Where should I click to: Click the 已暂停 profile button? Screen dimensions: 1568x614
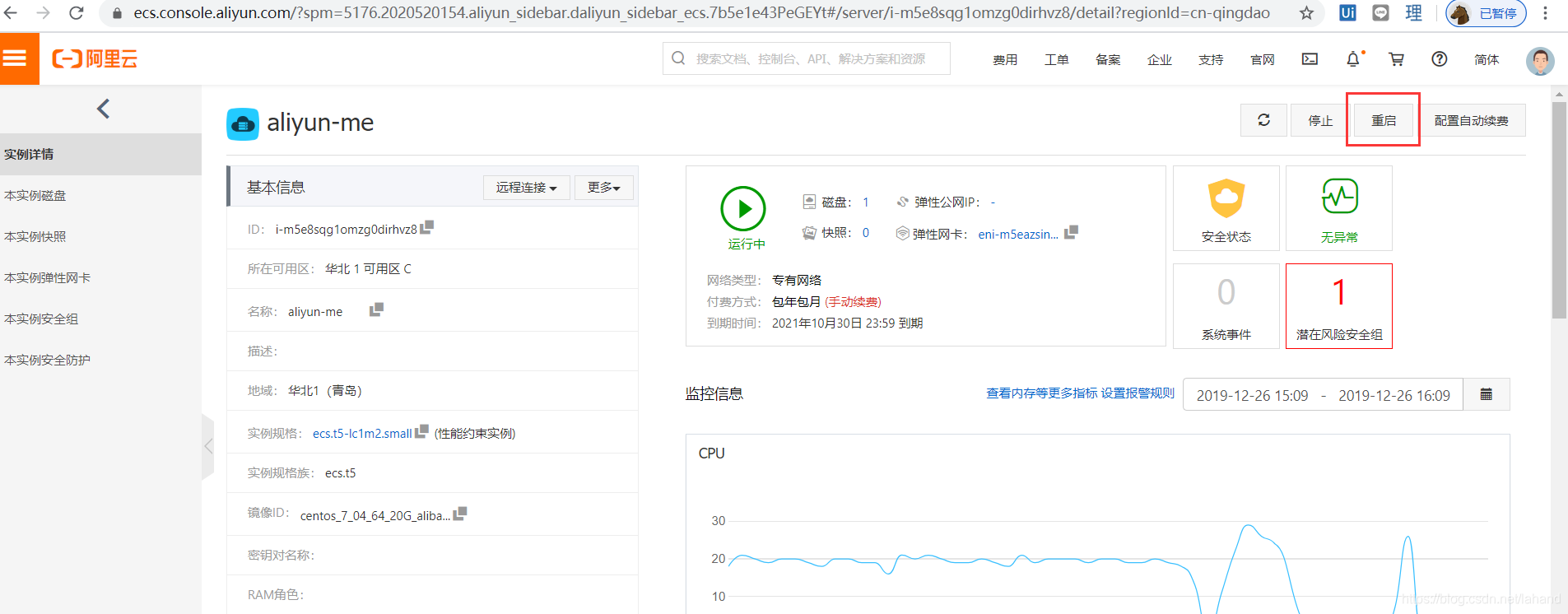pyautogui.click(x=1487, y=13)
